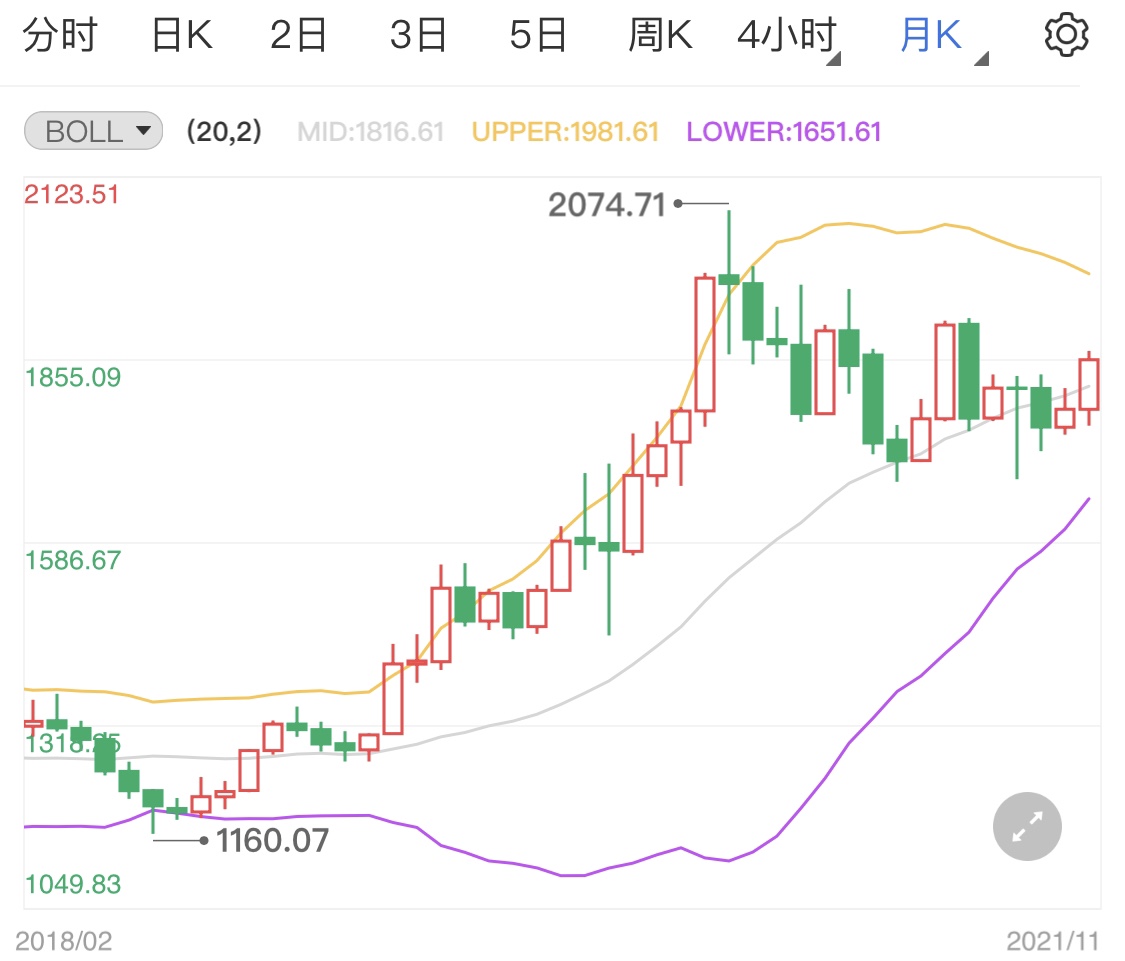Viewport: 1125px width, 961px height.
Task: Click the 1855.09 axis label
Action: click(73, 378)
